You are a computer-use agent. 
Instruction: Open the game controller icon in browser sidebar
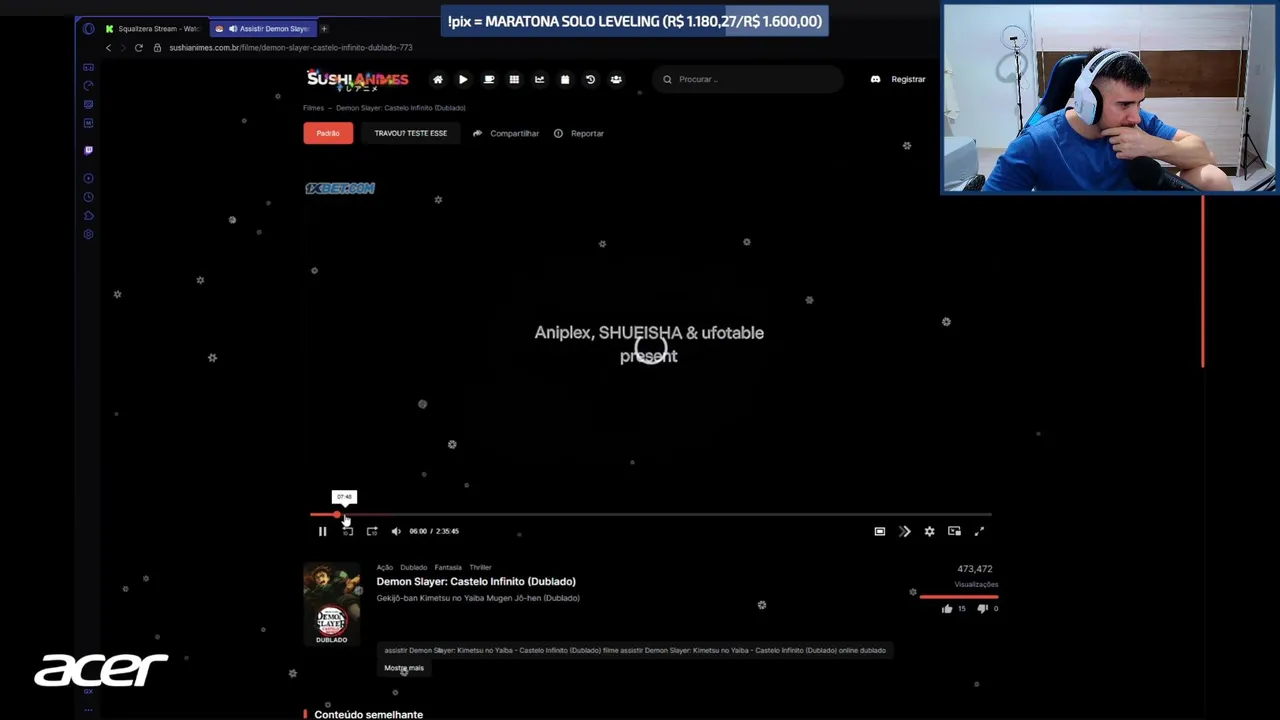coord(88,67)
